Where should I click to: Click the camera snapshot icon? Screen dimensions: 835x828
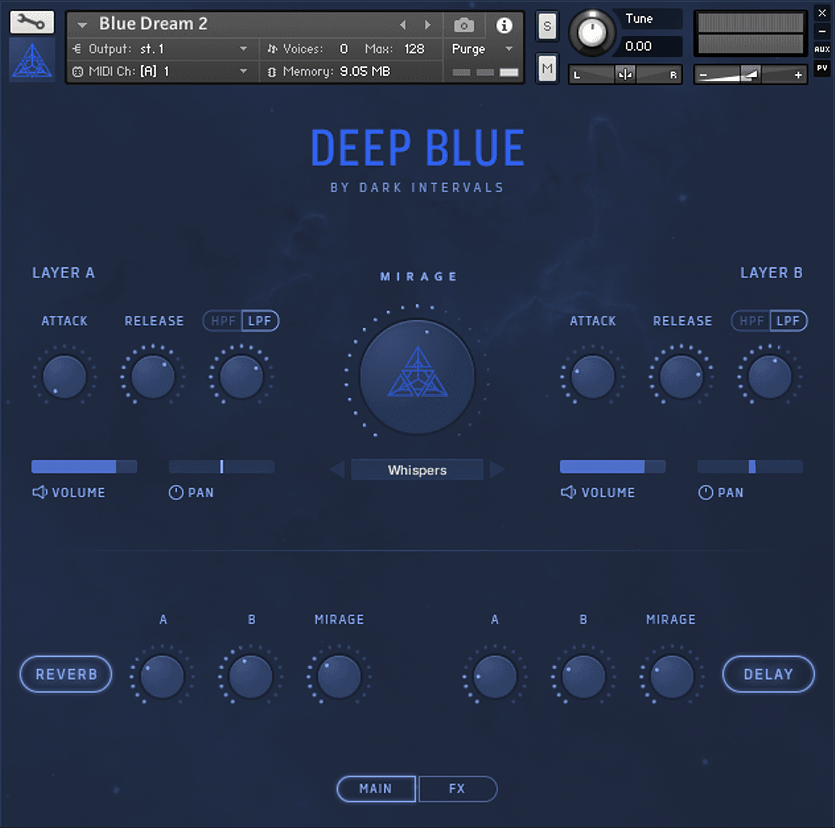click(464, 25)
